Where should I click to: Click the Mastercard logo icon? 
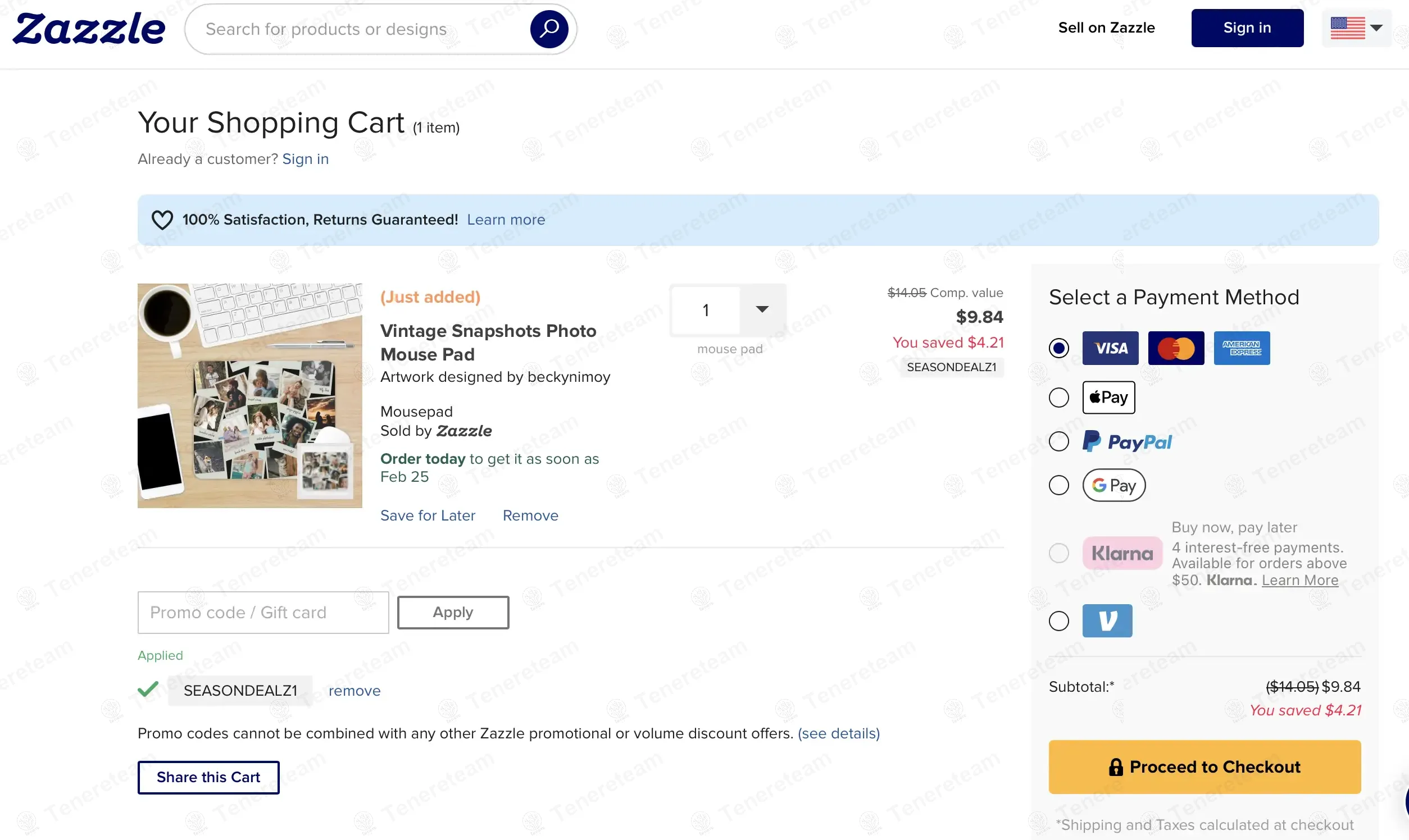click(x=1176, y=348)
